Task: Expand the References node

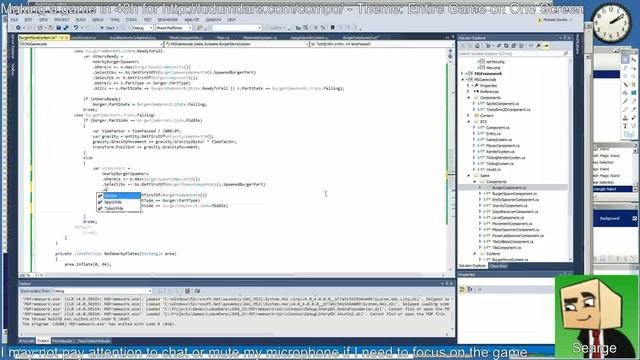Action: pos(469,91)
